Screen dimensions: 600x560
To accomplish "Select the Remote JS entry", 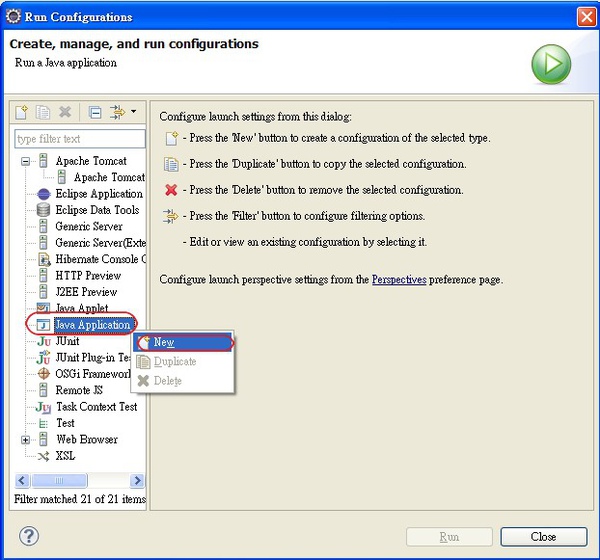I will (79, 390).
